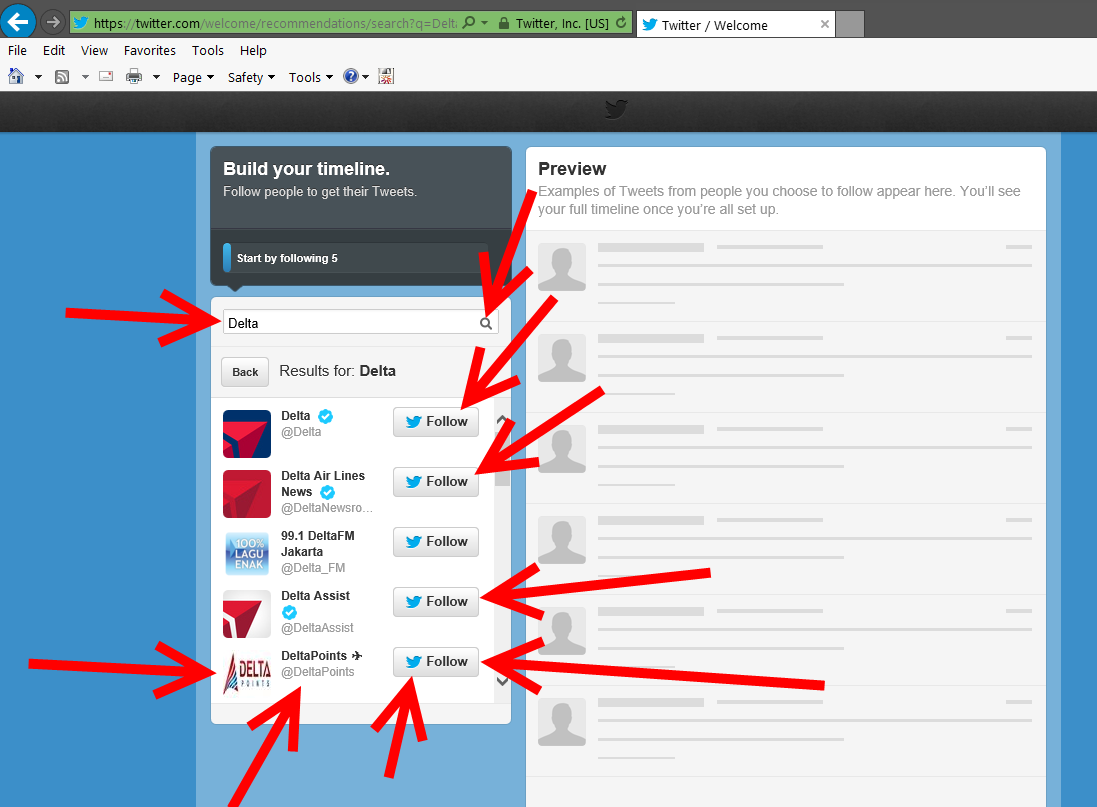The width and height of the screenshot is (1097, 807).
Task: Click the Delta search input field
Action: (350, 323)
